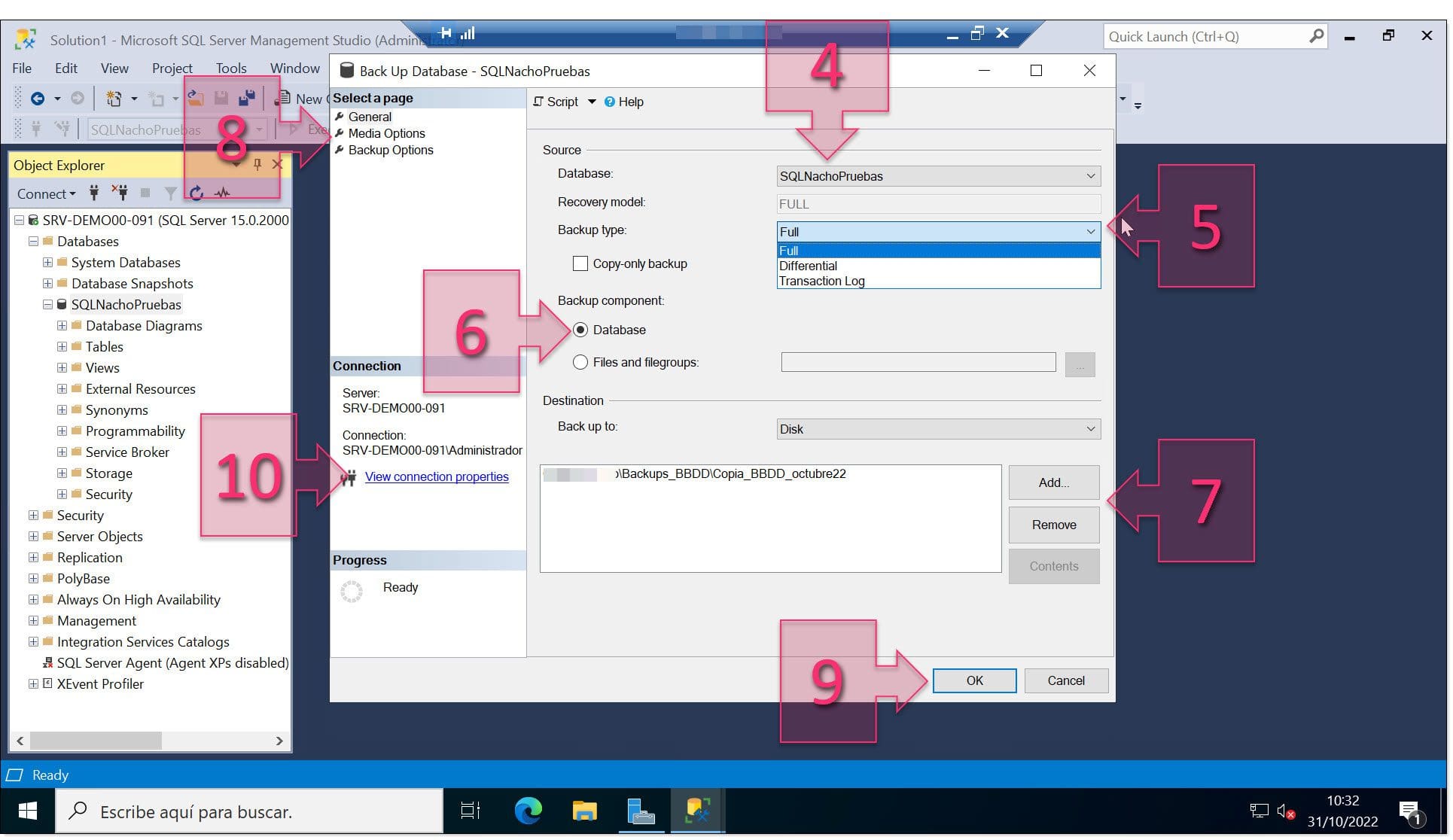Click the change connection toolbar icon
Image resolution: width=1453 pixels, height=840 pixels.
point(62,129)
